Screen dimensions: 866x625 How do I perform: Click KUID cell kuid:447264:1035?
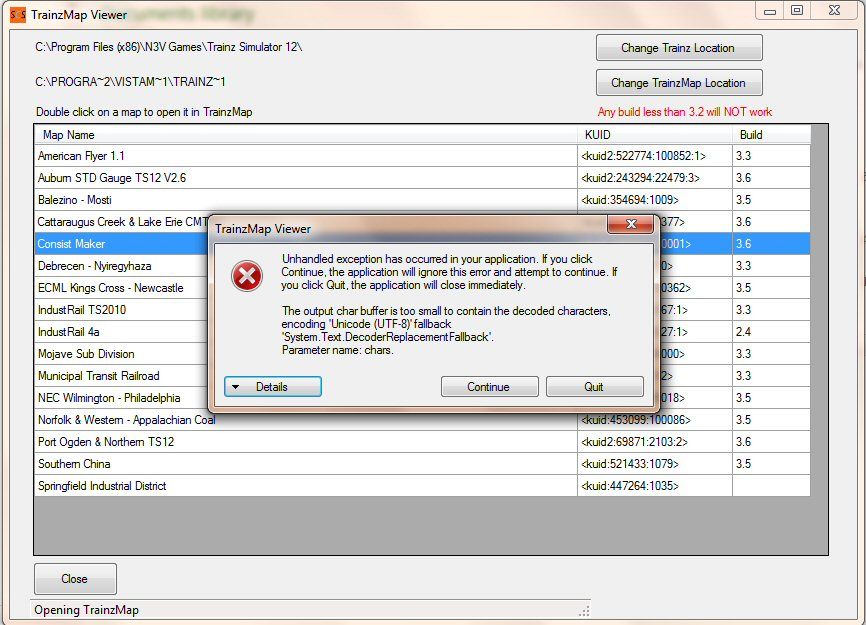tap(655, 486)
